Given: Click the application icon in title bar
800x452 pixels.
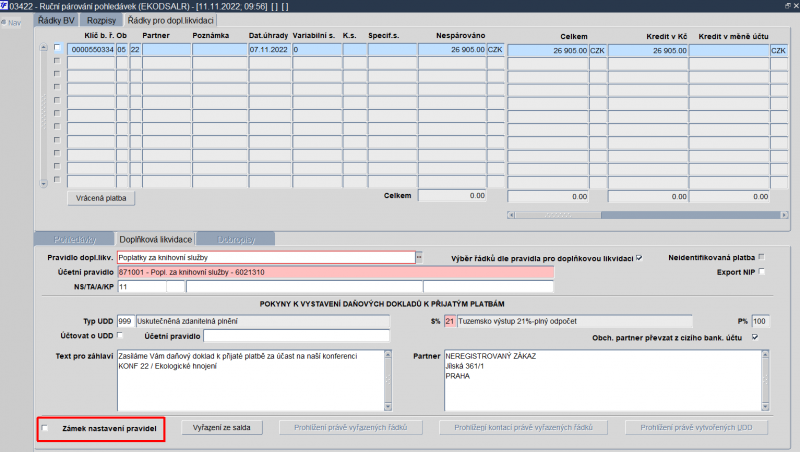Looking at the screenshot, I should 4,6.
